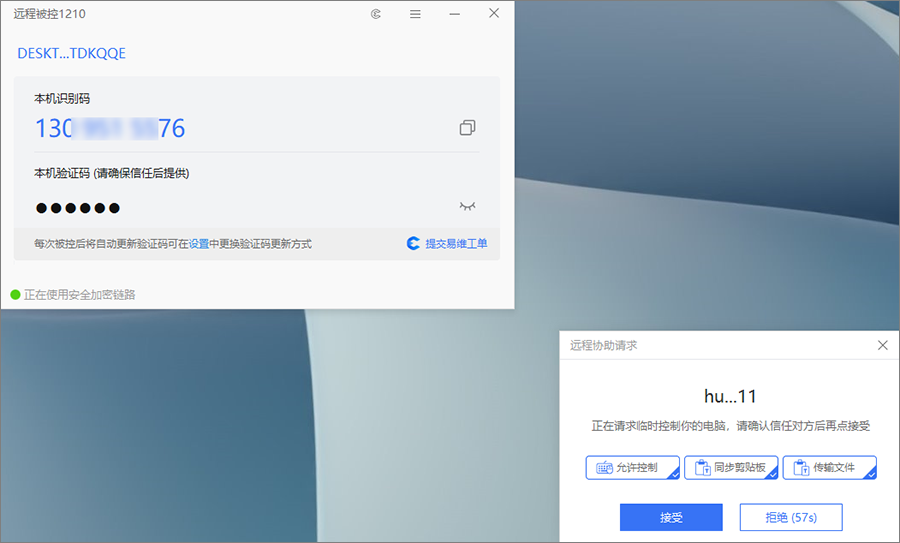Click the device name DESKT...TDKQQE
This screenshot has width=900, height=543.
point(71,53)
